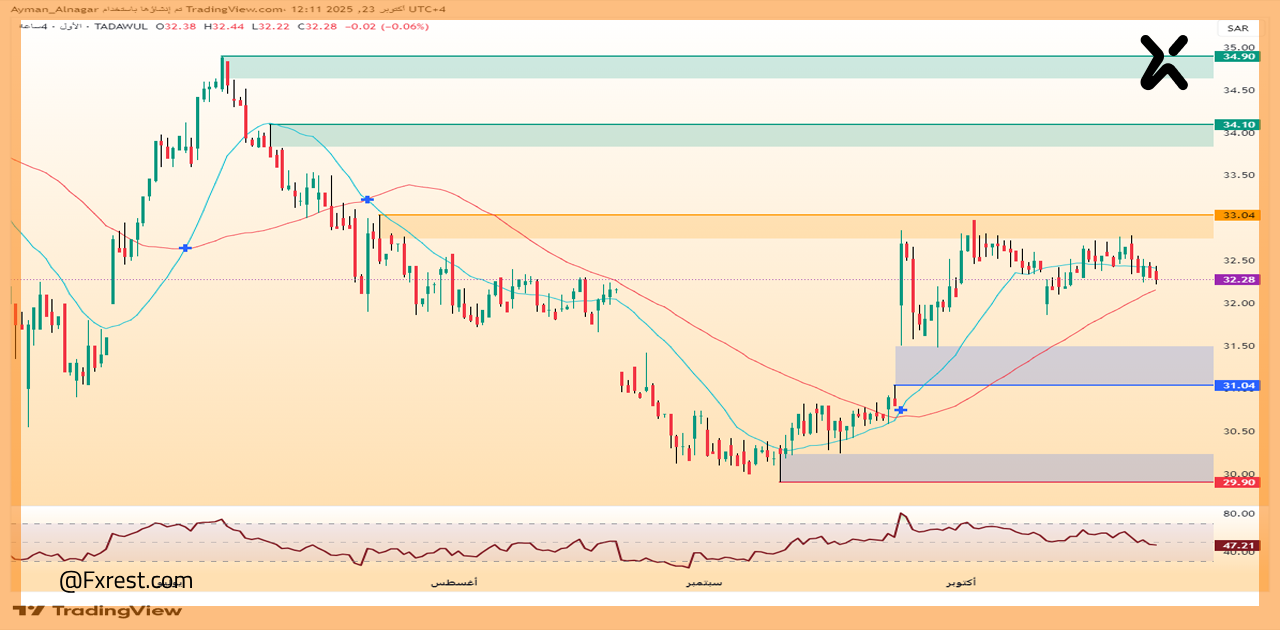Click the orange 33.04 price label
This screenshot has width=1280, height=630.
coord(1236,215)
